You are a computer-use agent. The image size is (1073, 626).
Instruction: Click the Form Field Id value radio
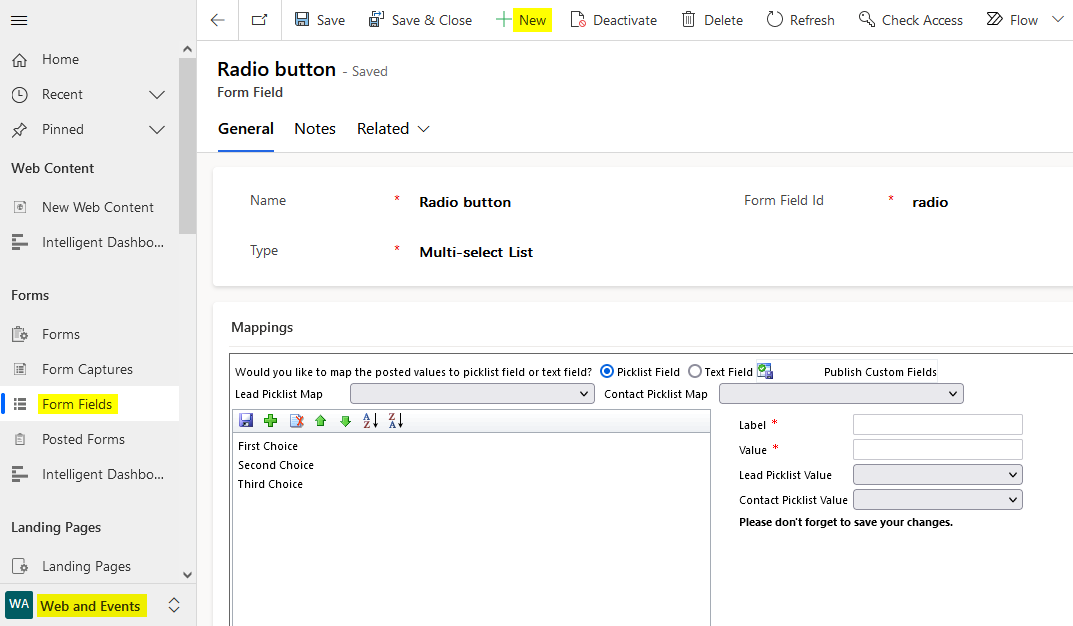pos(930,203)
